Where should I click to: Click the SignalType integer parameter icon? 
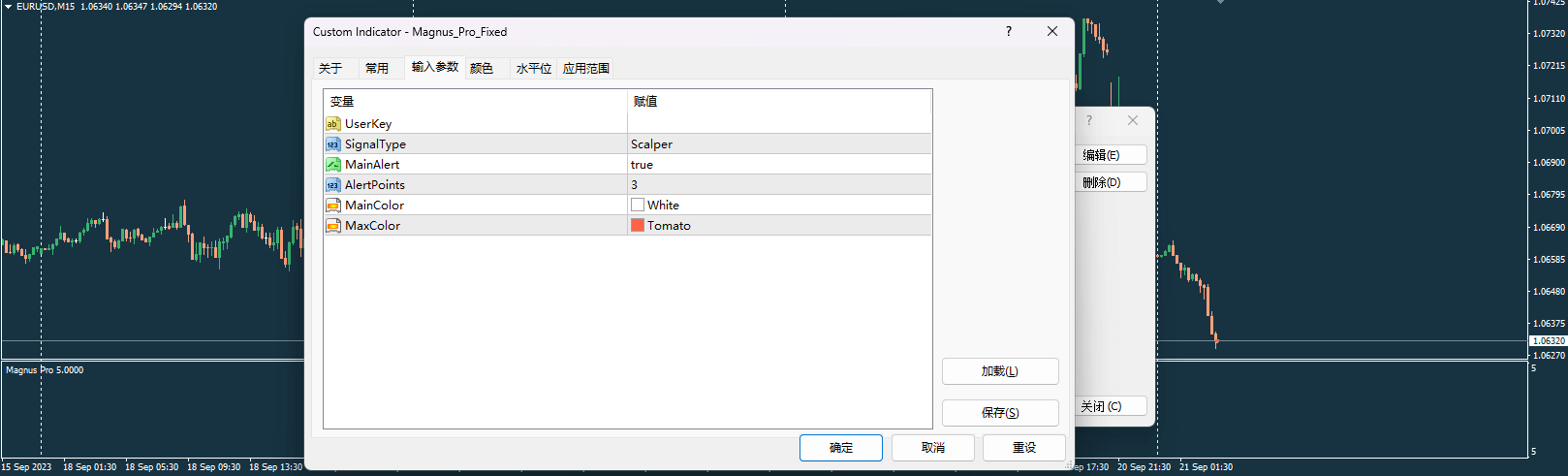(x=332, y=144)
